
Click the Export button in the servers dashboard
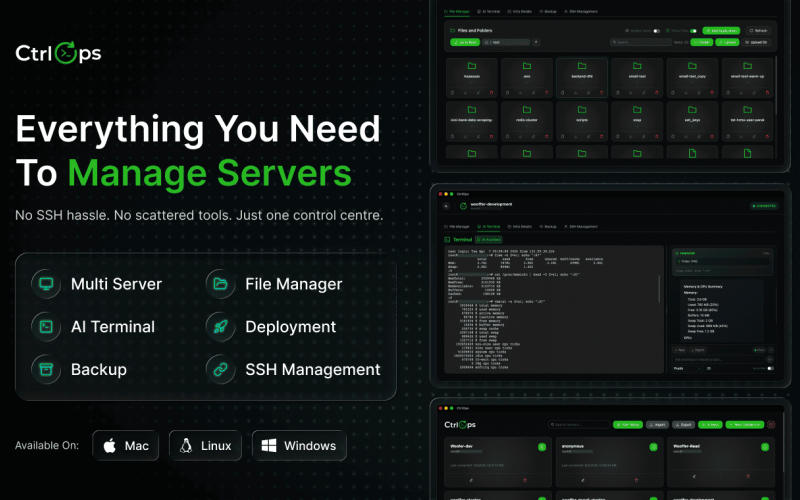683,424
